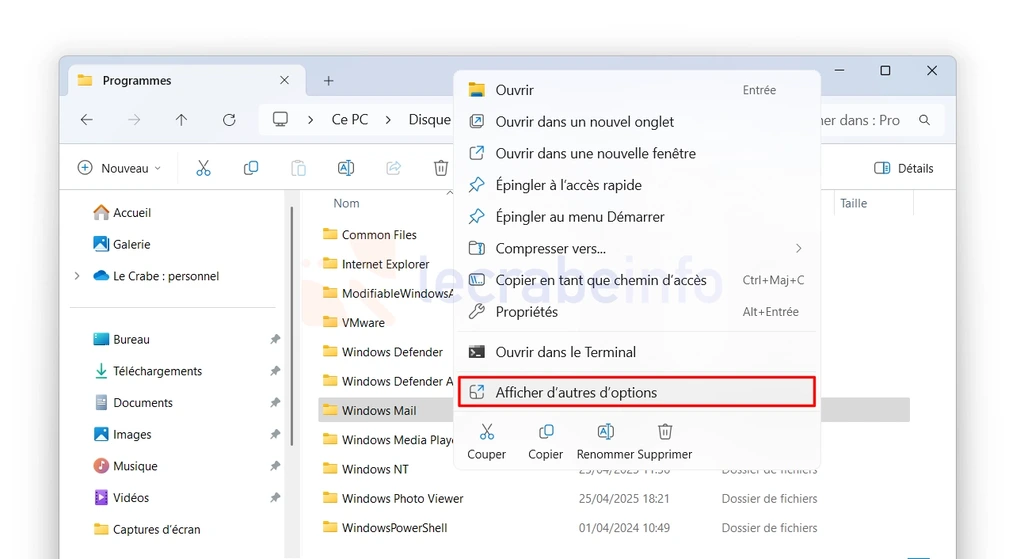
Task: Click Renommer in the context menu
Action: tap(605, 442)
